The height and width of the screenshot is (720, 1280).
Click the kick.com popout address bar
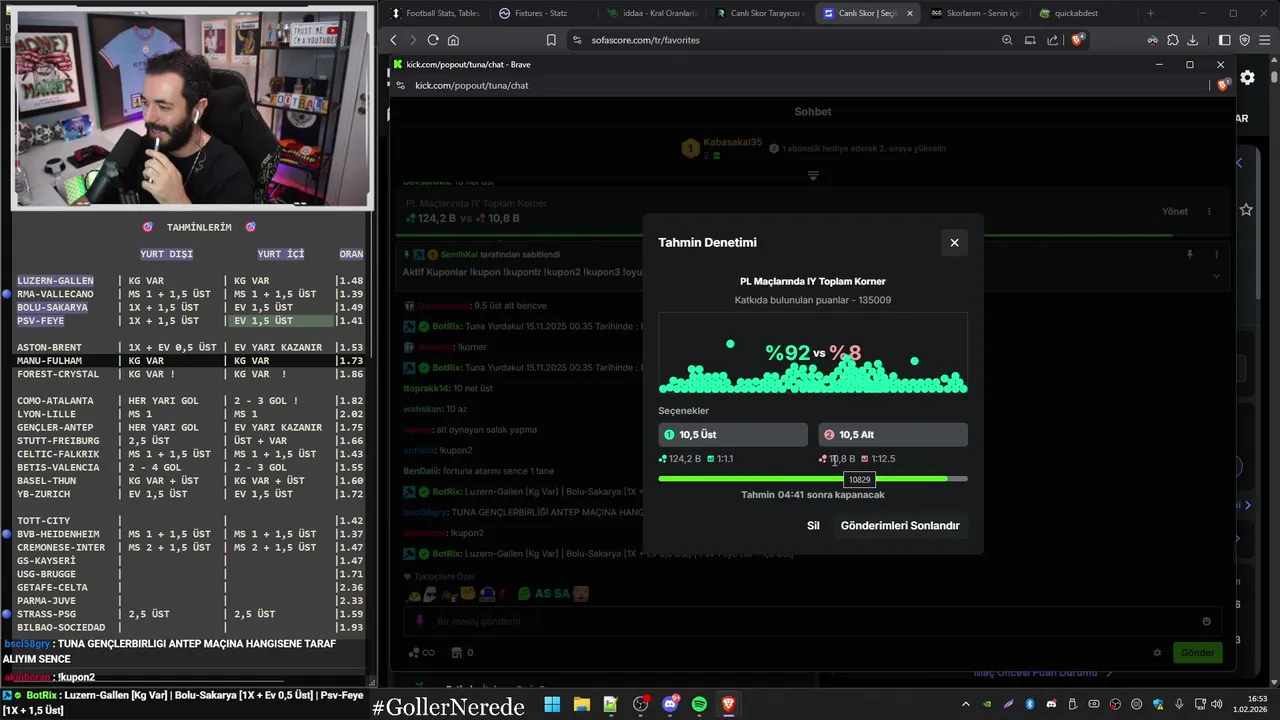coord(800,85)
